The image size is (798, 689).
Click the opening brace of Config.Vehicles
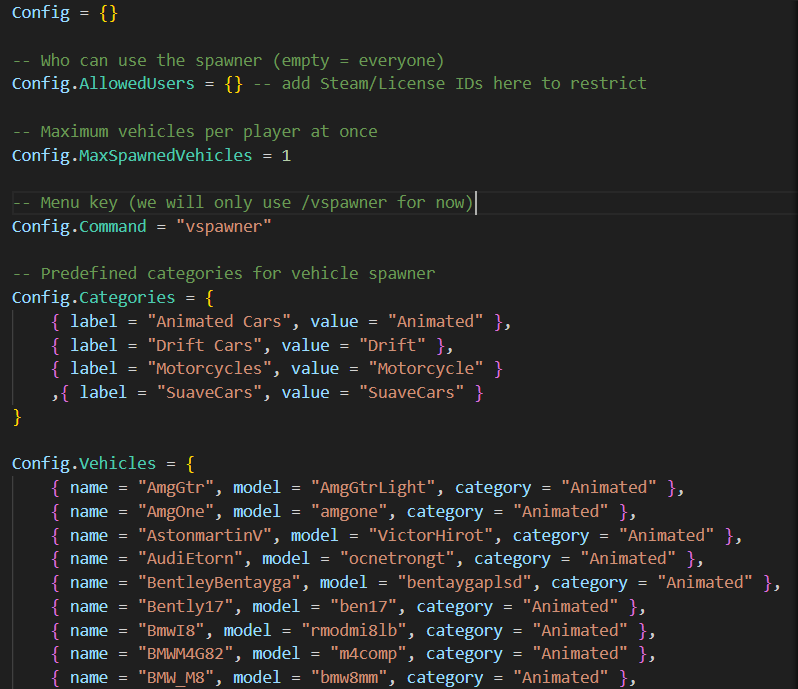pyautogui.click(x=190, y=464)
